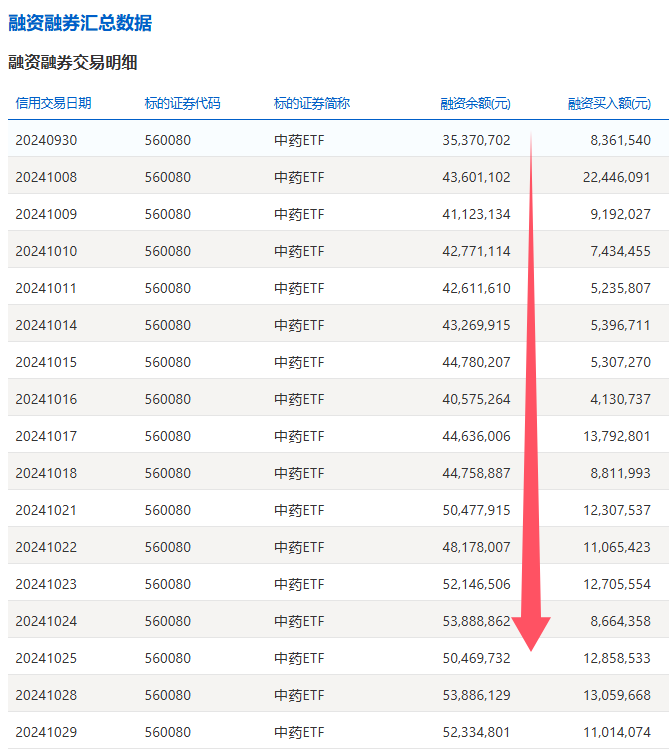The image size is (669, 751).
Task: Click the 信用交易日期 column header
Action: click(53, 103)
